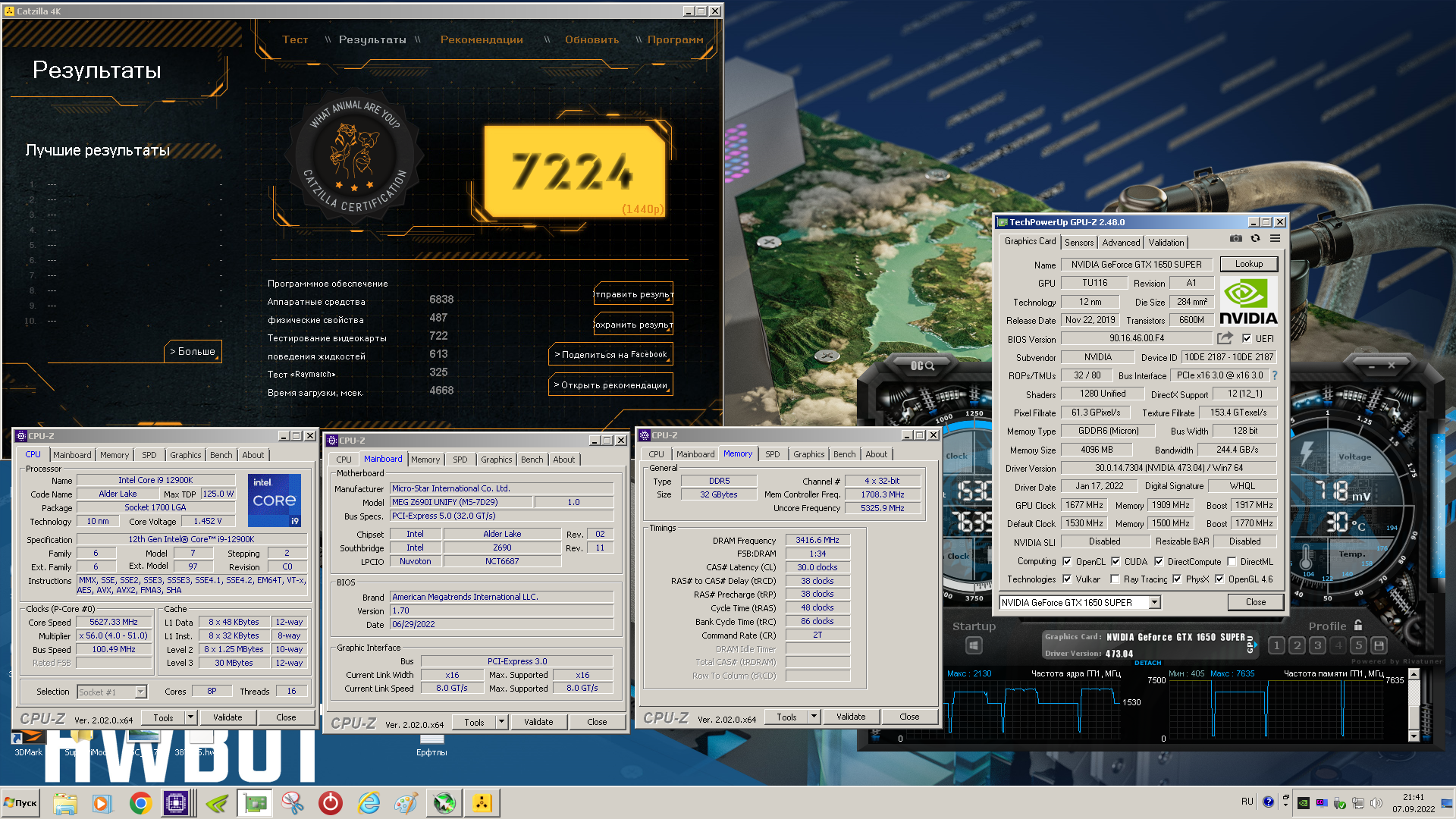Switch to the Sensors tab in GPU-Z
Screen dimensions: 1456x819
pyautogui.click(x=1078, y=243)
